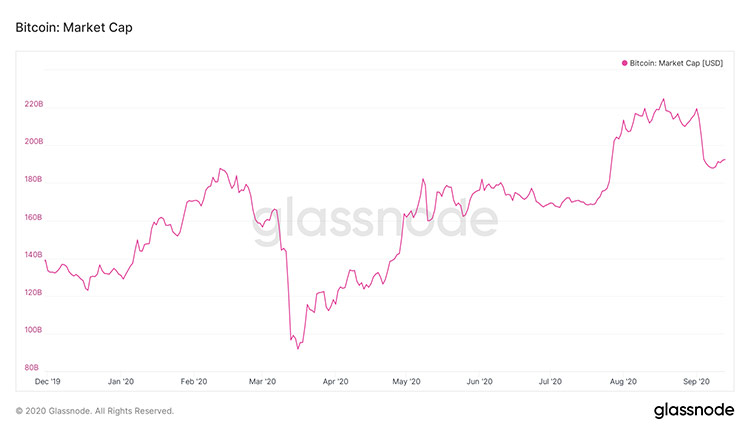The height and width of the screenshot is (430, 750).
Task: Click the 180B y-axis label
Action: (x=33, y=180)
